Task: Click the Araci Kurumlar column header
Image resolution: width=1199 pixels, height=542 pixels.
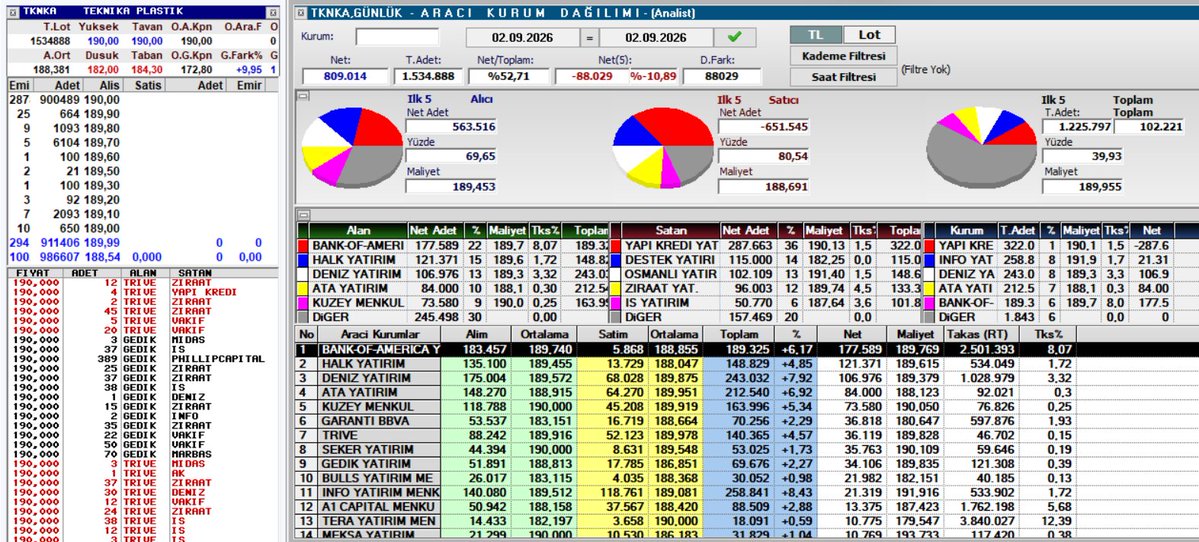Action: 379,334
